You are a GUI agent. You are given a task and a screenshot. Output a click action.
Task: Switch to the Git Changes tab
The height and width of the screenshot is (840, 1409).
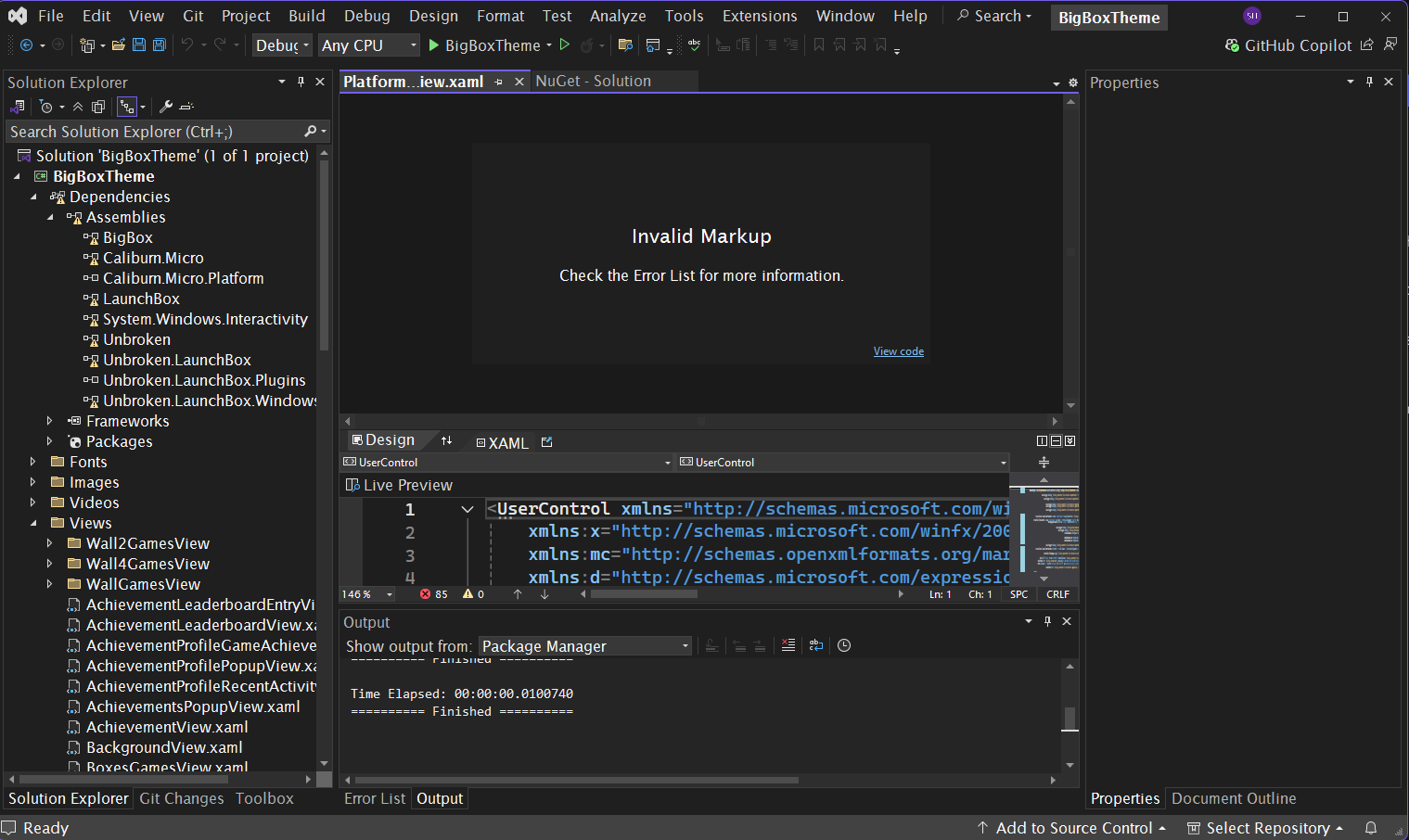tap(182, 798)
